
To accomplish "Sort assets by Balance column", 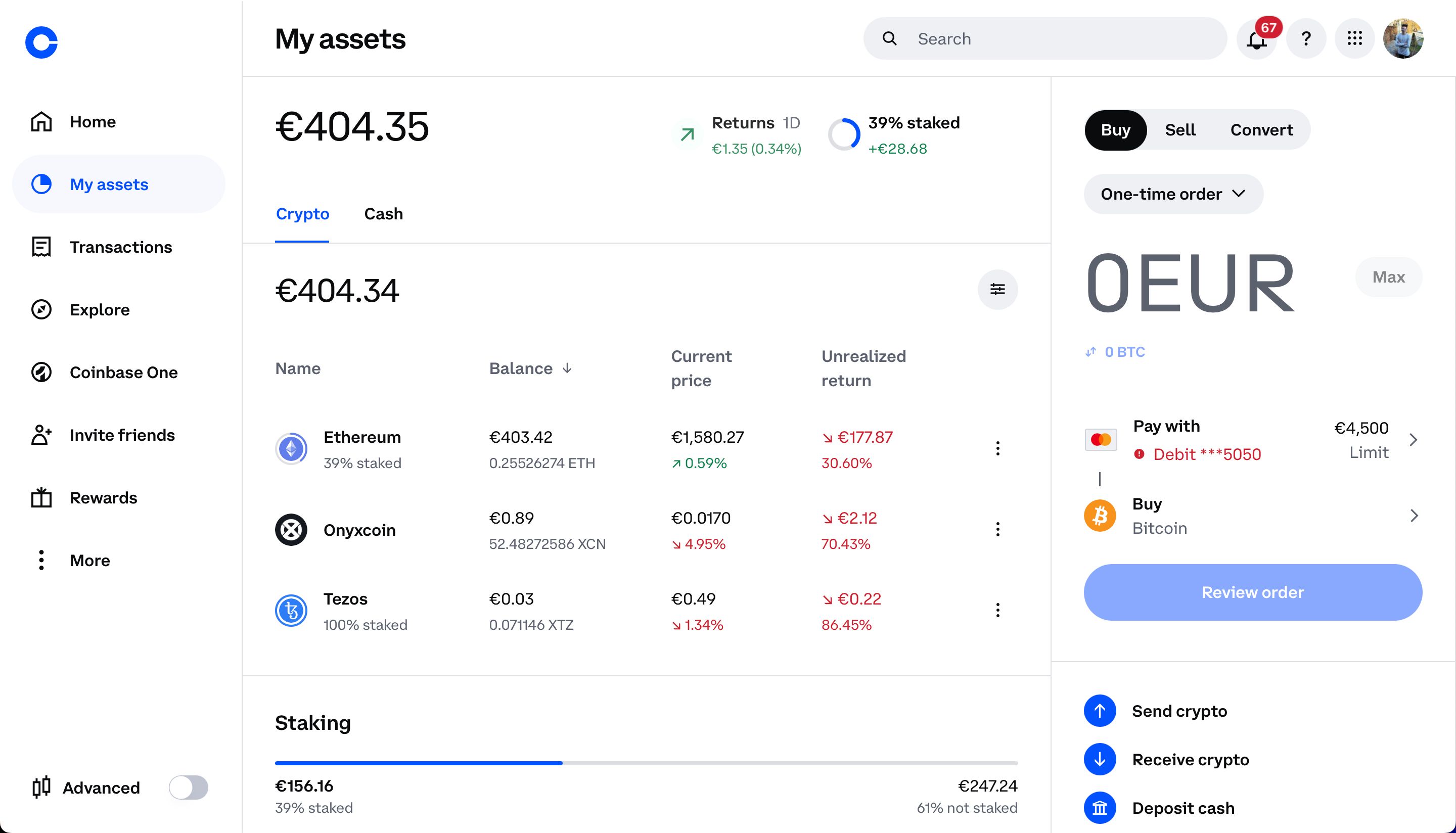I will pyautogui.click(x=530, y=368).
